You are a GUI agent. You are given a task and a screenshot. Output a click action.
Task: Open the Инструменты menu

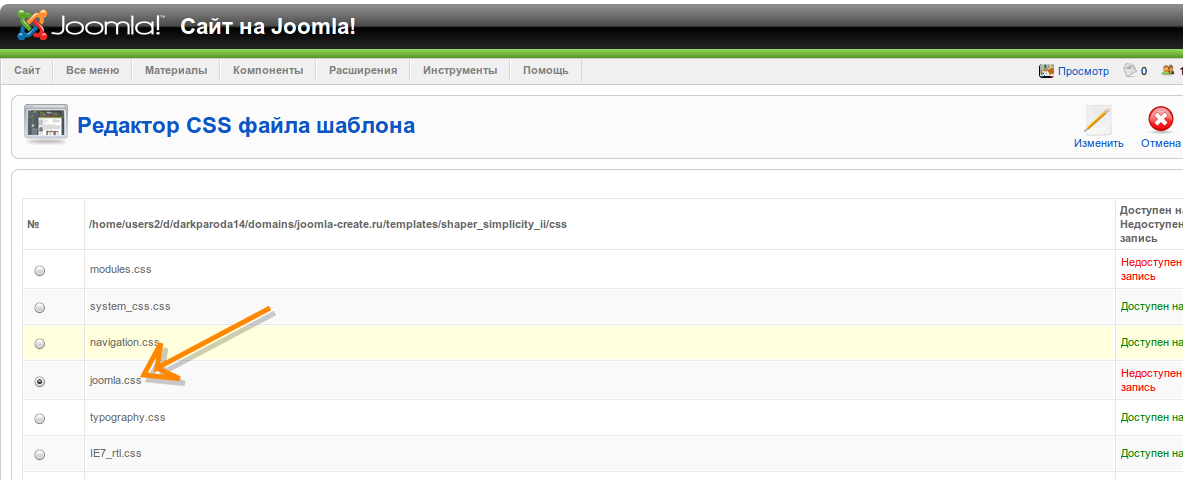click(460, 71)
